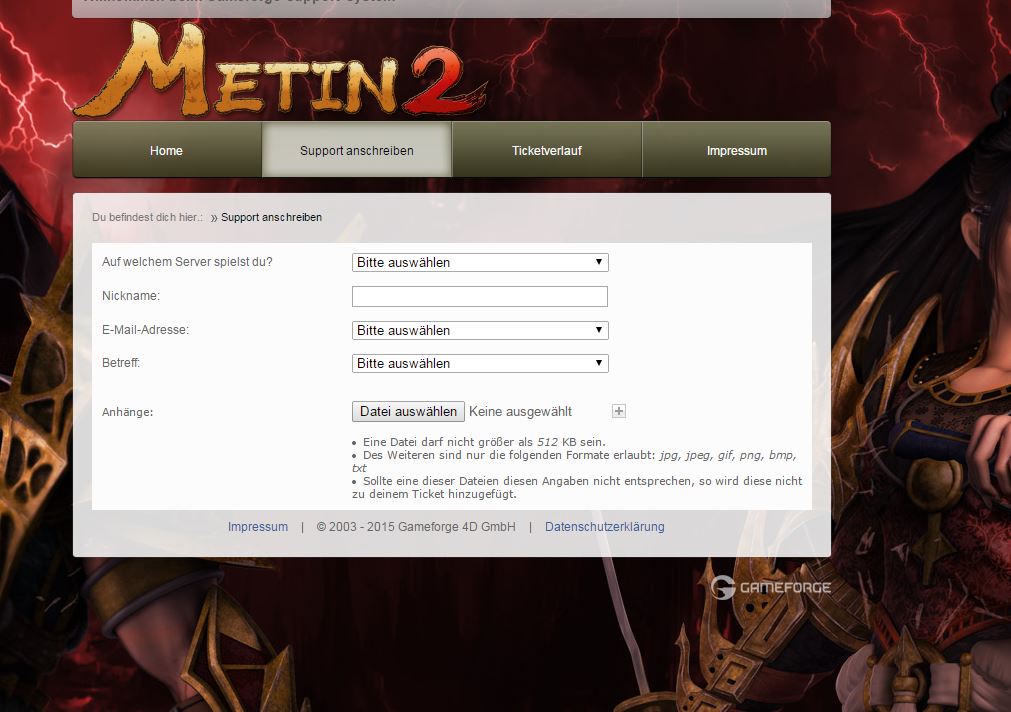1011x712 pixels.
Task: Click the Datei auswählen button
Action: [407, 411]
